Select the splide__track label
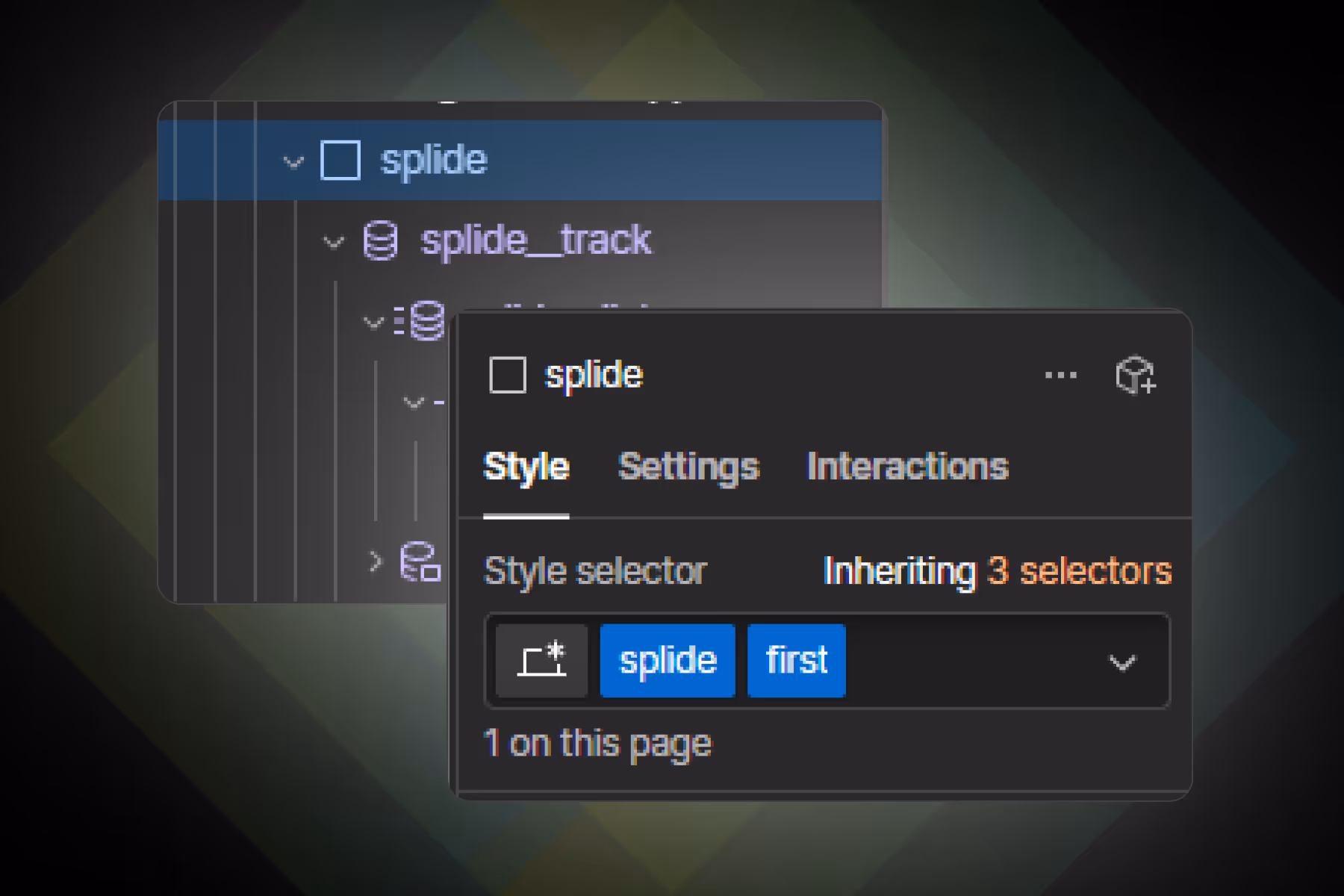Image resolution: width=1344 pixels, height=896 pixels. coord(535,240)
